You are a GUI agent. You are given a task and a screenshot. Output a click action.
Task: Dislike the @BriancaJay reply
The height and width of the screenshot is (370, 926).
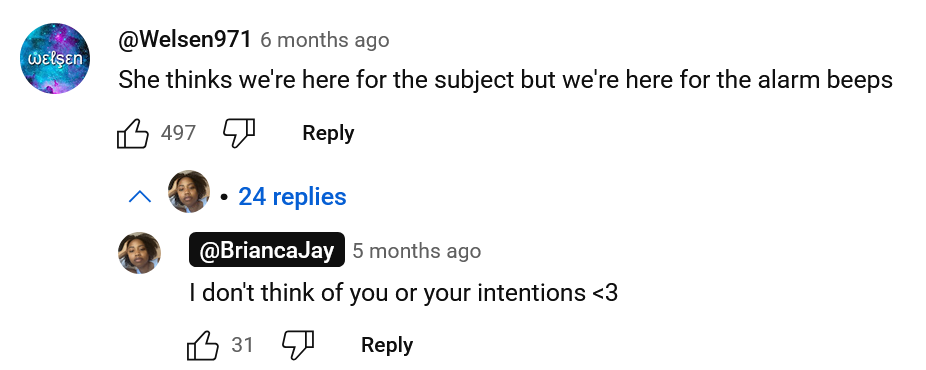tap(297, 345)
